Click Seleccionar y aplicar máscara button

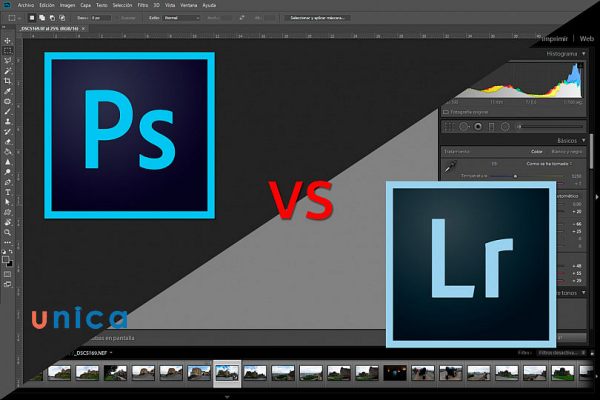(317, 18)
